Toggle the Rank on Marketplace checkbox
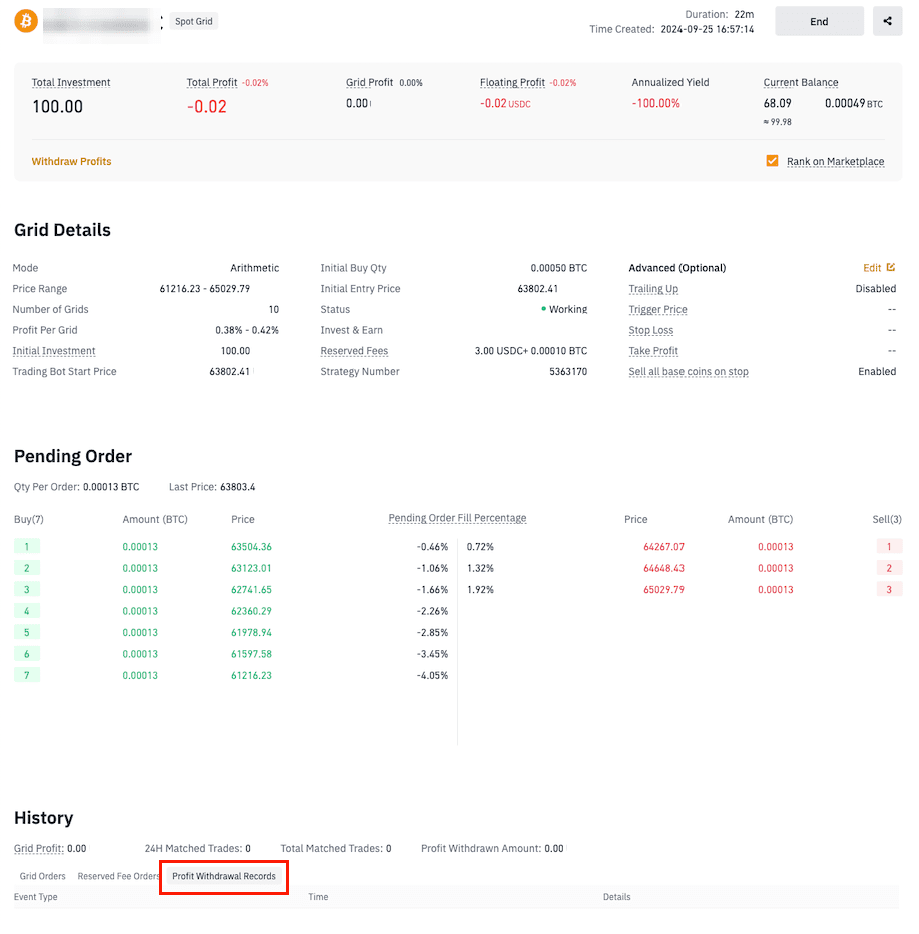 point(772,161)
